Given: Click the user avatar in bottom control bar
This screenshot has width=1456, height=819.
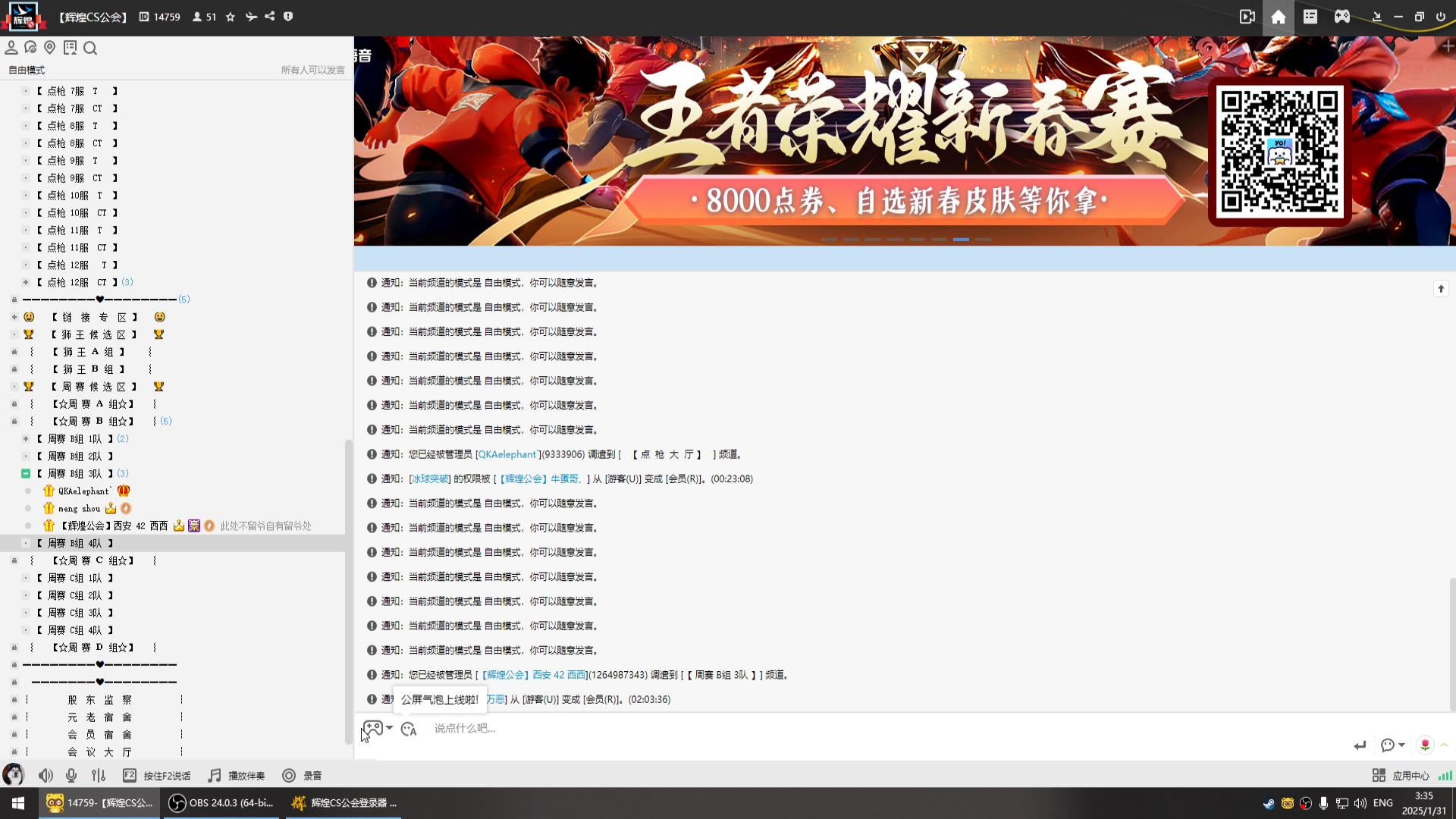Looking at the screenshot, I should point(13,775).
